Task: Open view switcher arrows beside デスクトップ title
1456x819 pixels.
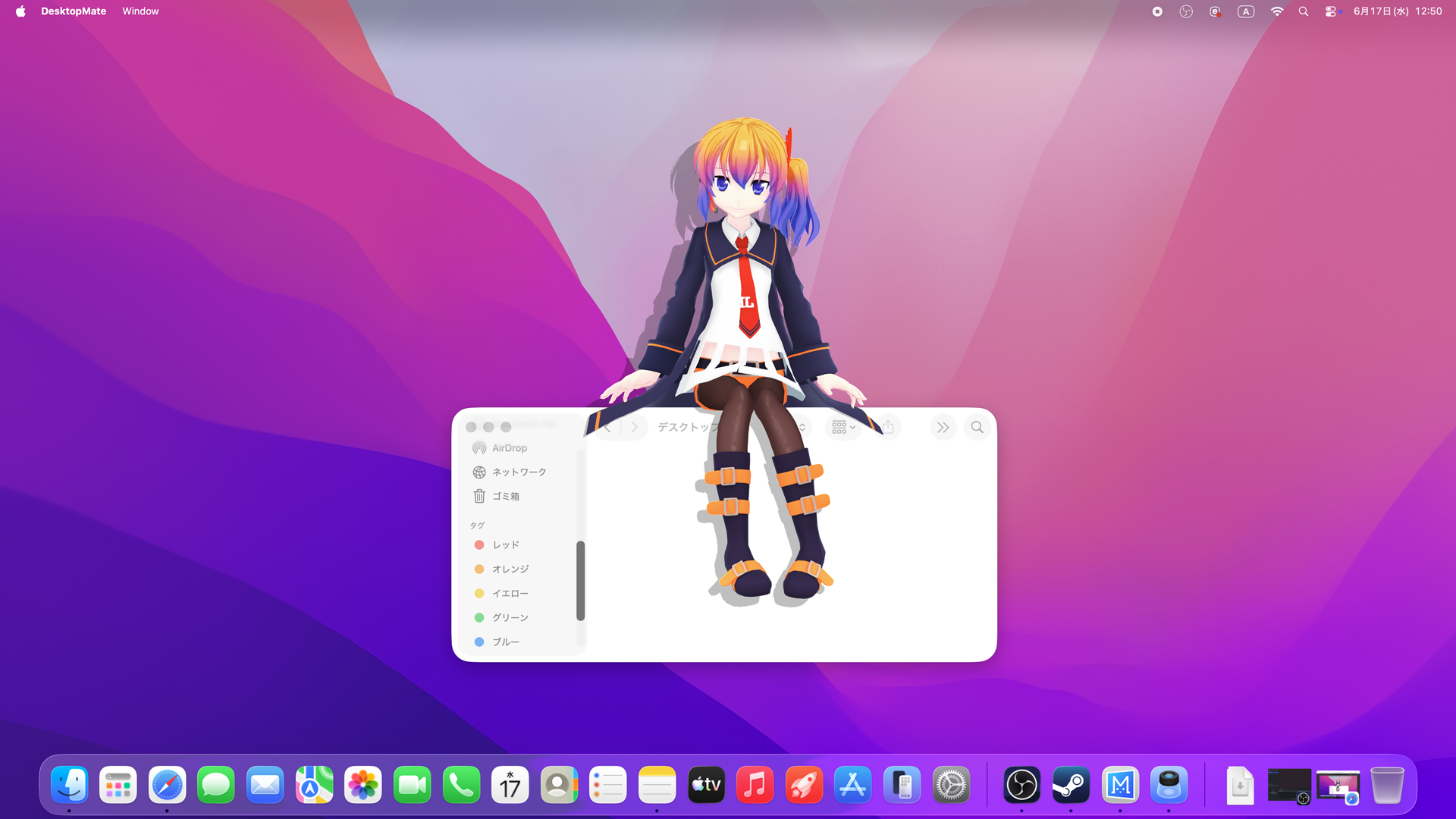Action: pos(802,428)
